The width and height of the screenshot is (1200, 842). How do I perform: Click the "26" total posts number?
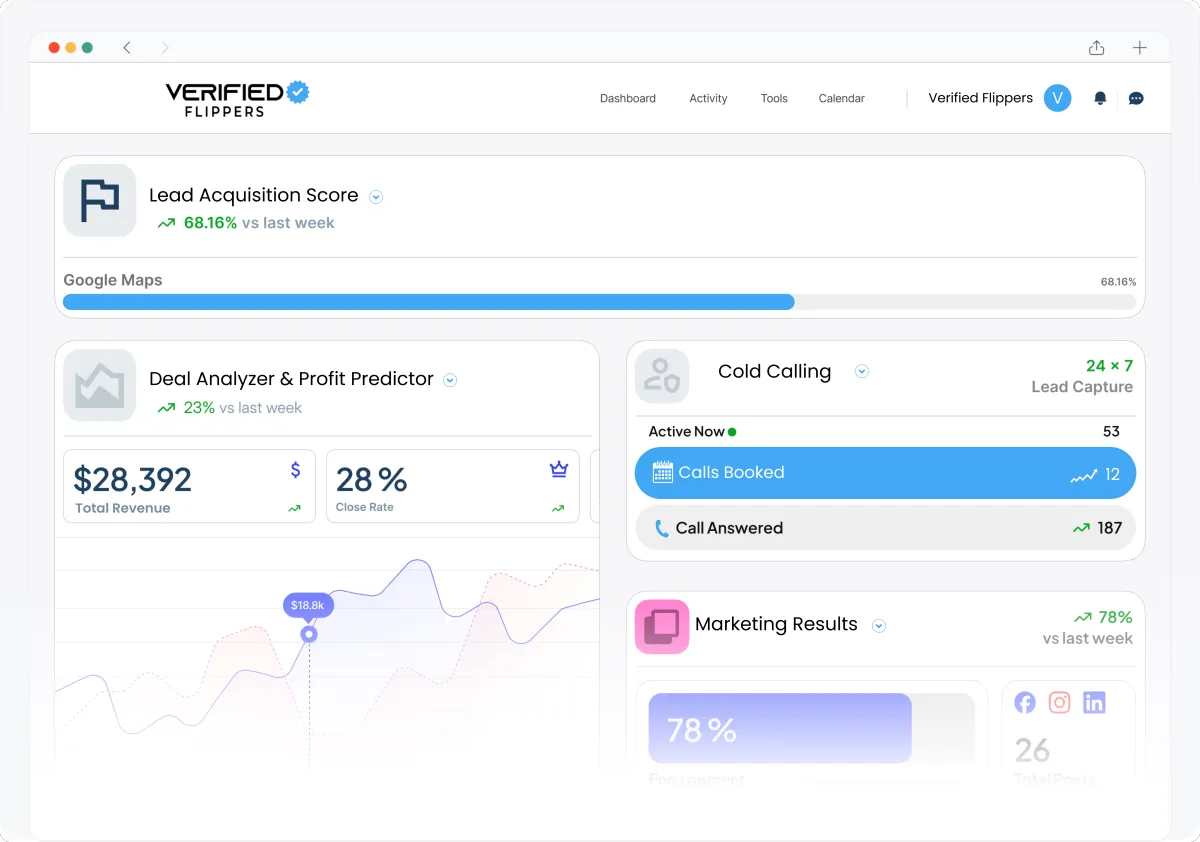point(1032,750)
